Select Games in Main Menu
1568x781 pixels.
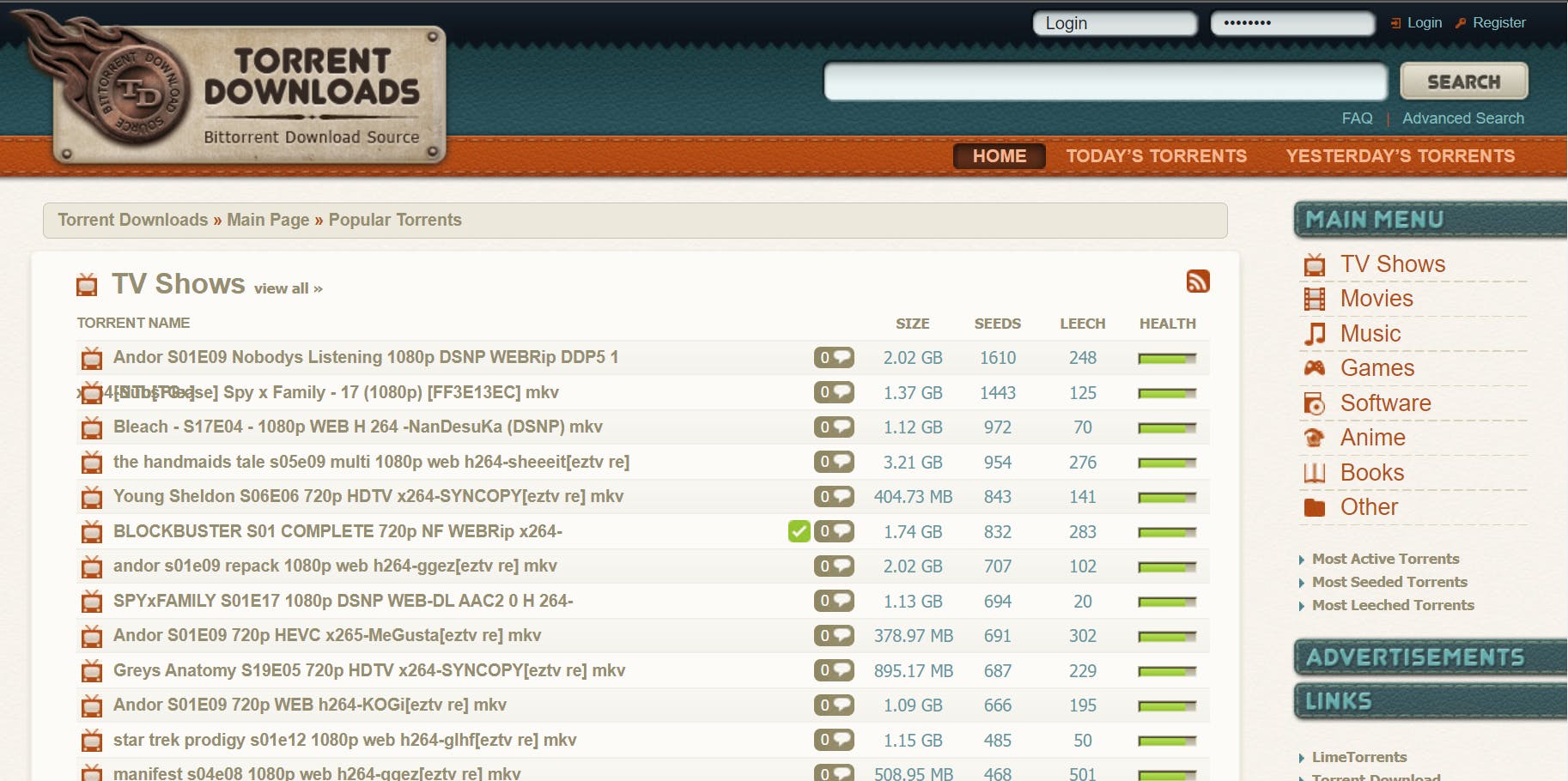tap(1377, 368)
